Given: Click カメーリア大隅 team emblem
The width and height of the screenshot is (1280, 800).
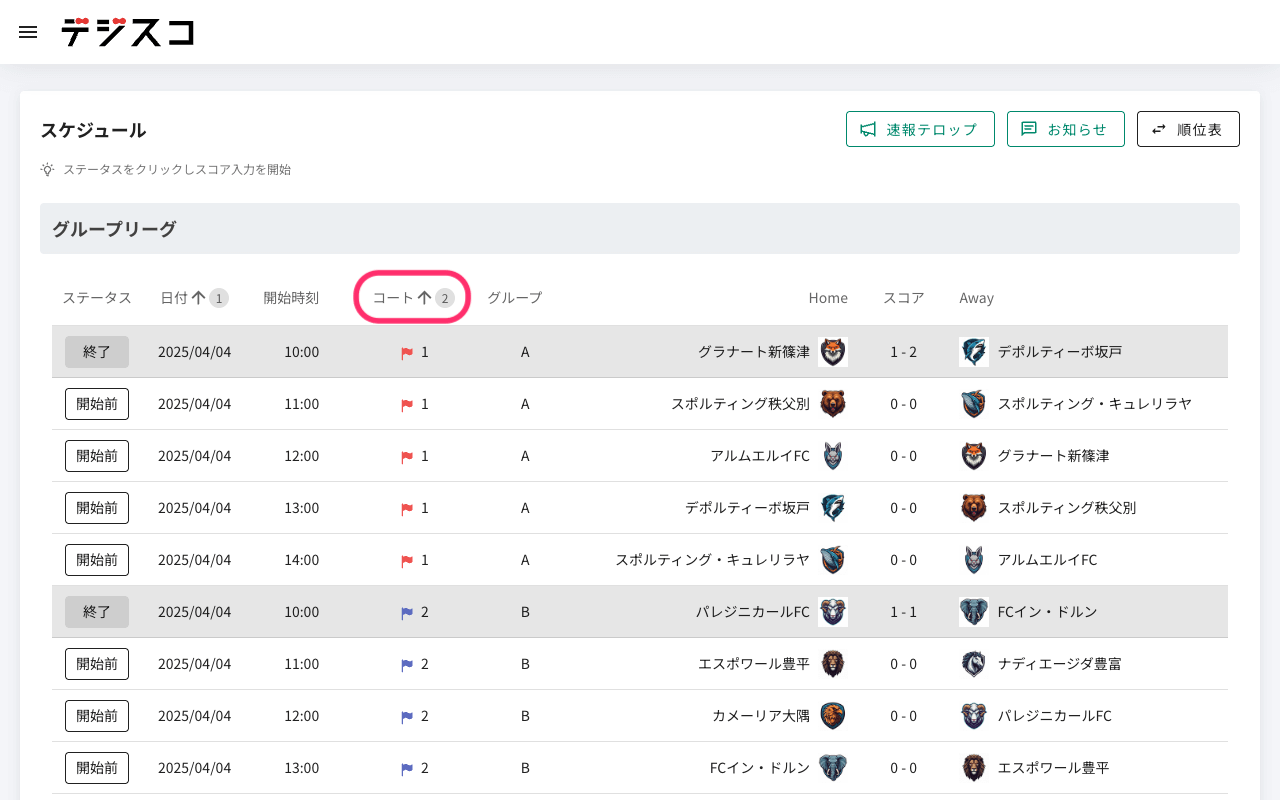Looking at the screenshot, I should pos(832,716).
